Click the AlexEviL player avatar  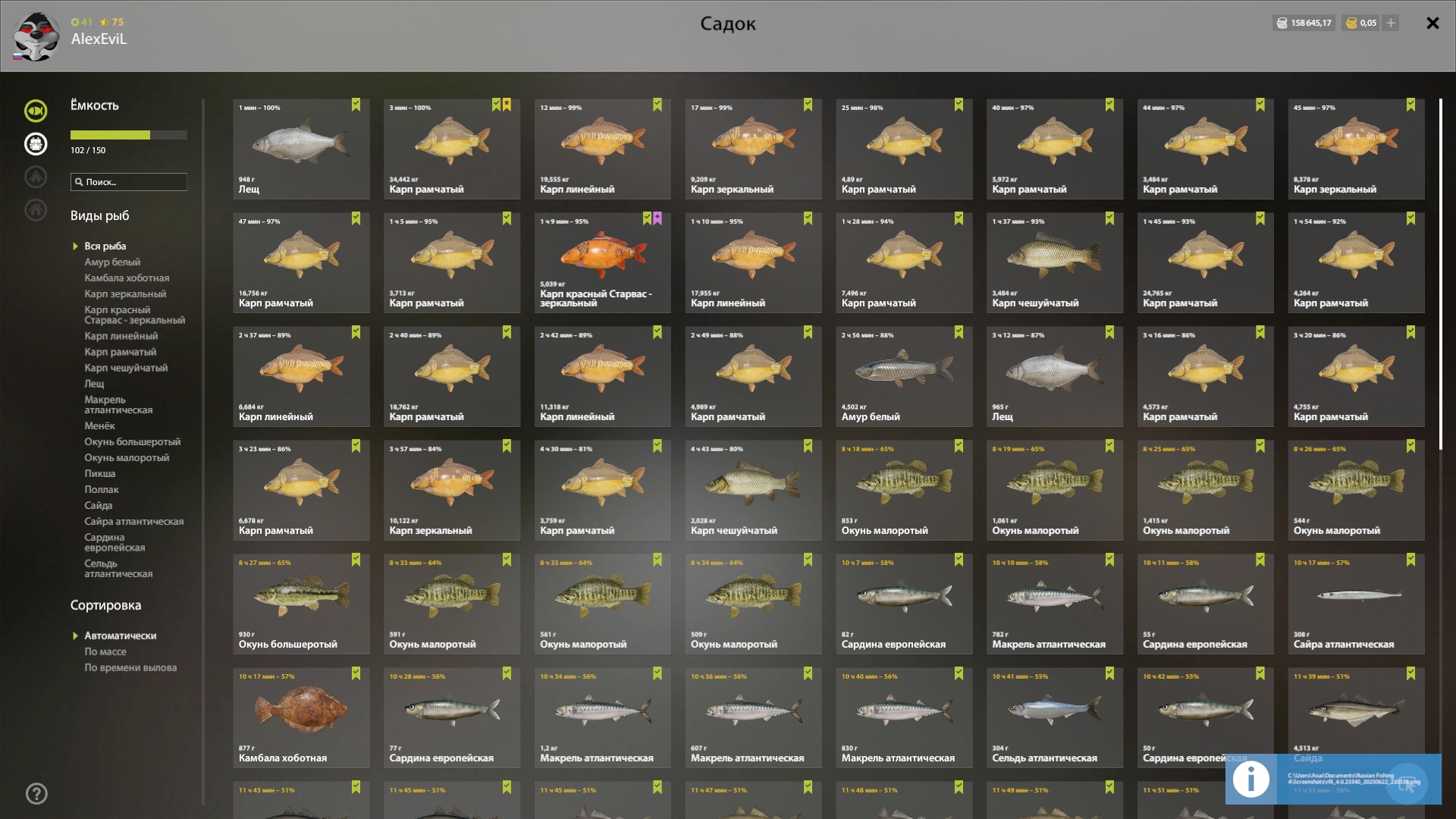click(x=36, y=36)
